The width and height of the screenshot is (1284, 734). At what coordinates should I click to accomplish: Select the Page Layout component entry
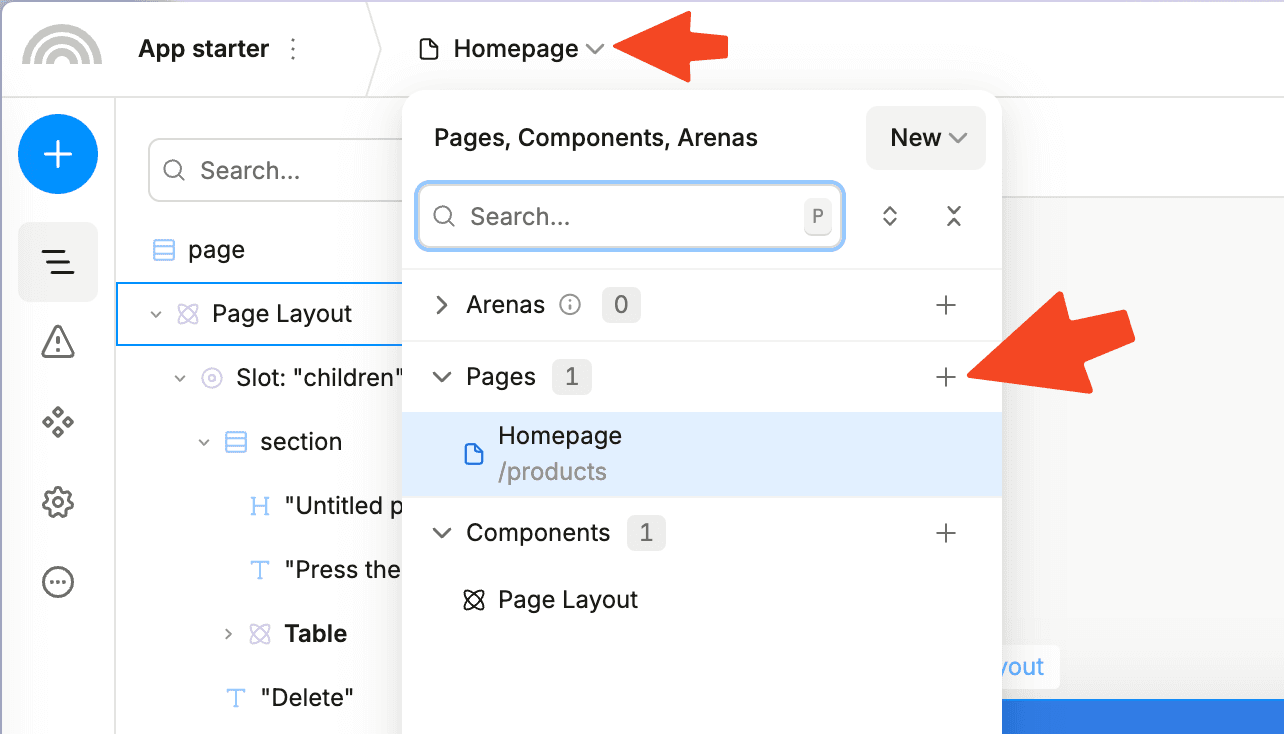coord(702,600)
